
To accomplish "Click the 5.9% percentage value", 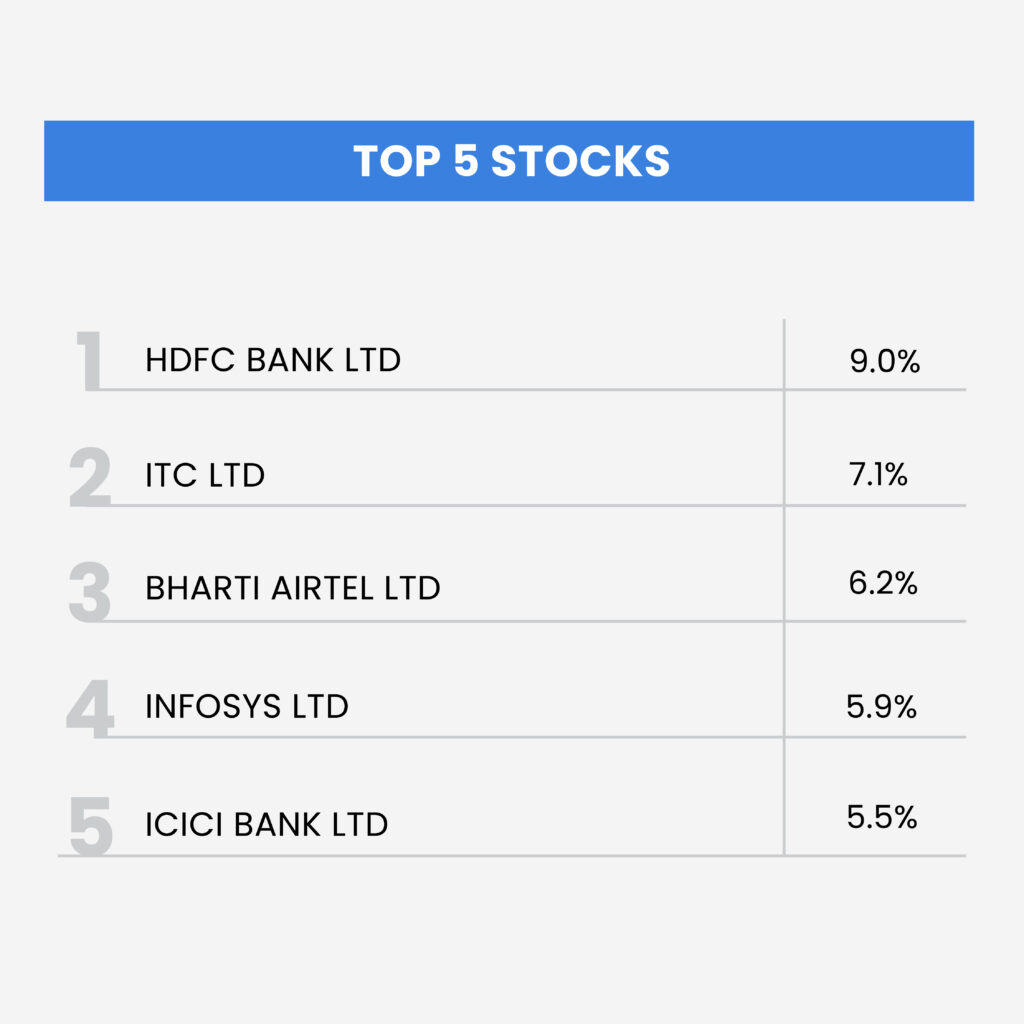I will point(882,706).
